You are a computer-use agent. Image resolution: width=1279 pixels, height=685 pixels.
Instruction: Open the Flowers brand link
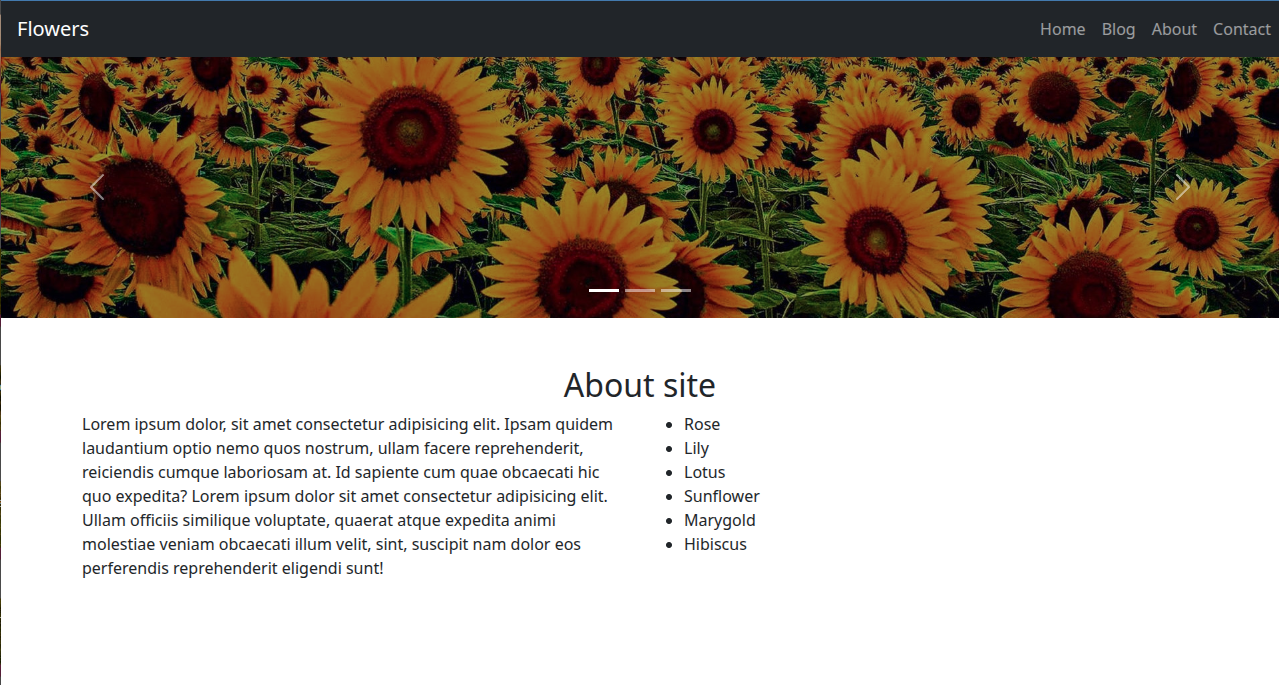click(53, 29)
